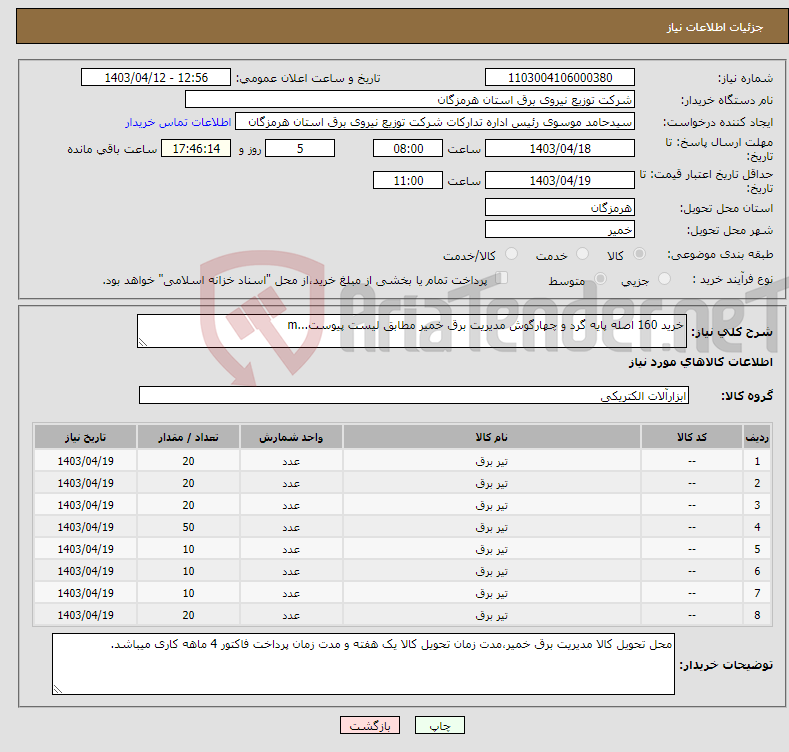
Task: Click the هرمزگان delivery province field
Action: point(560,207)
